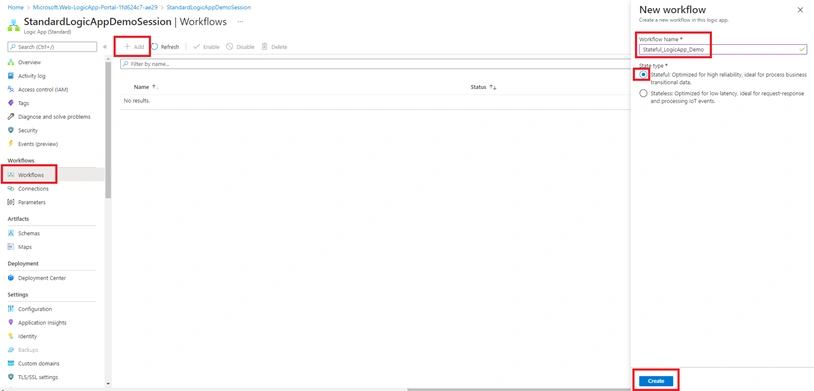Click the Connections icon

pyautogui.click(x=11, y=188)
